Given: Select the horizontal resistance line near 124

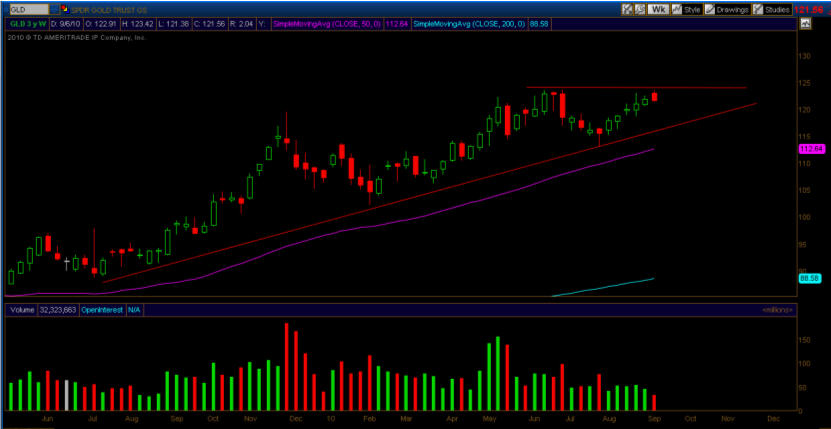Looking at the screenshot, I should 636,87.
